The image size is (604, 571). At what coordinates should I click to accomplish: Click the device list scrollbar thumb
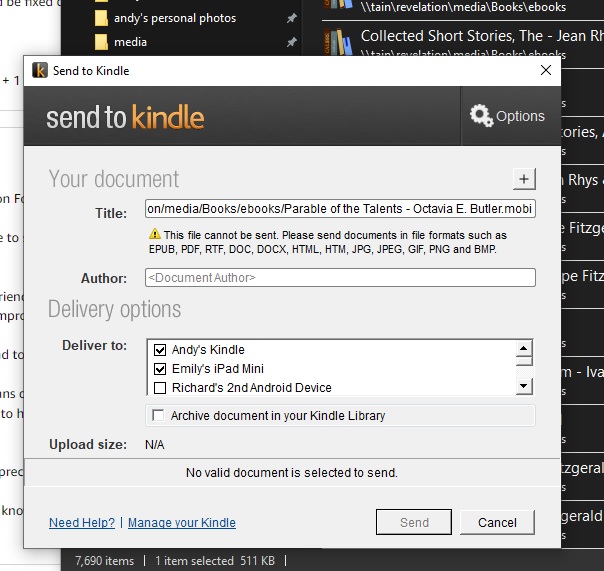524,361
